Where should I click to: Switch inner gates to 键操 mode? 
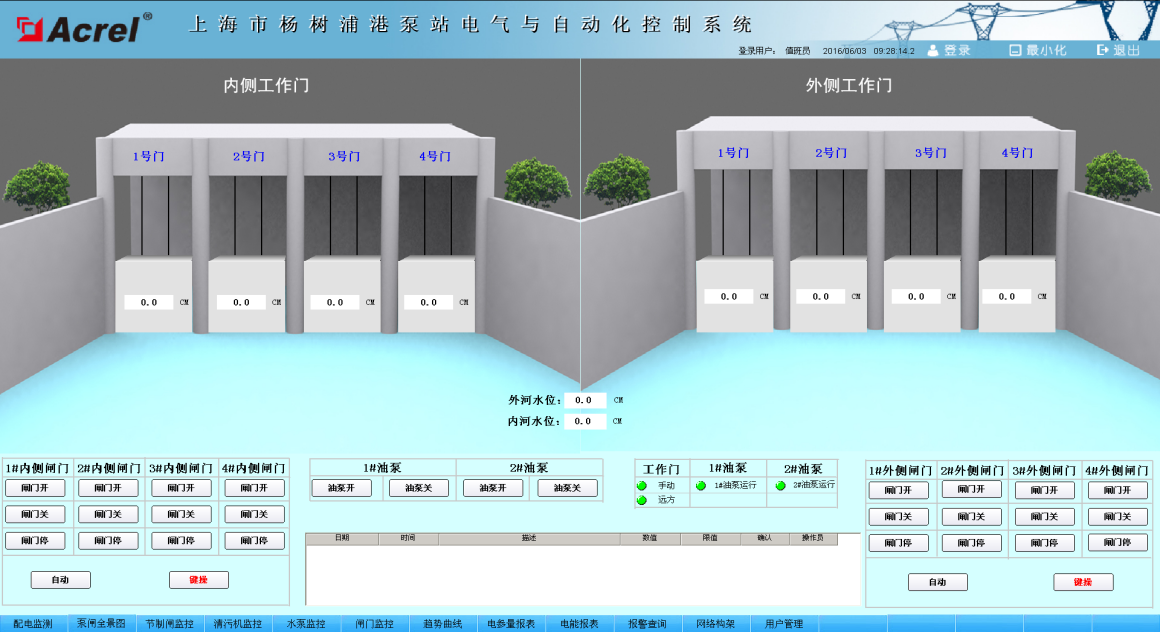coord(199,580)
